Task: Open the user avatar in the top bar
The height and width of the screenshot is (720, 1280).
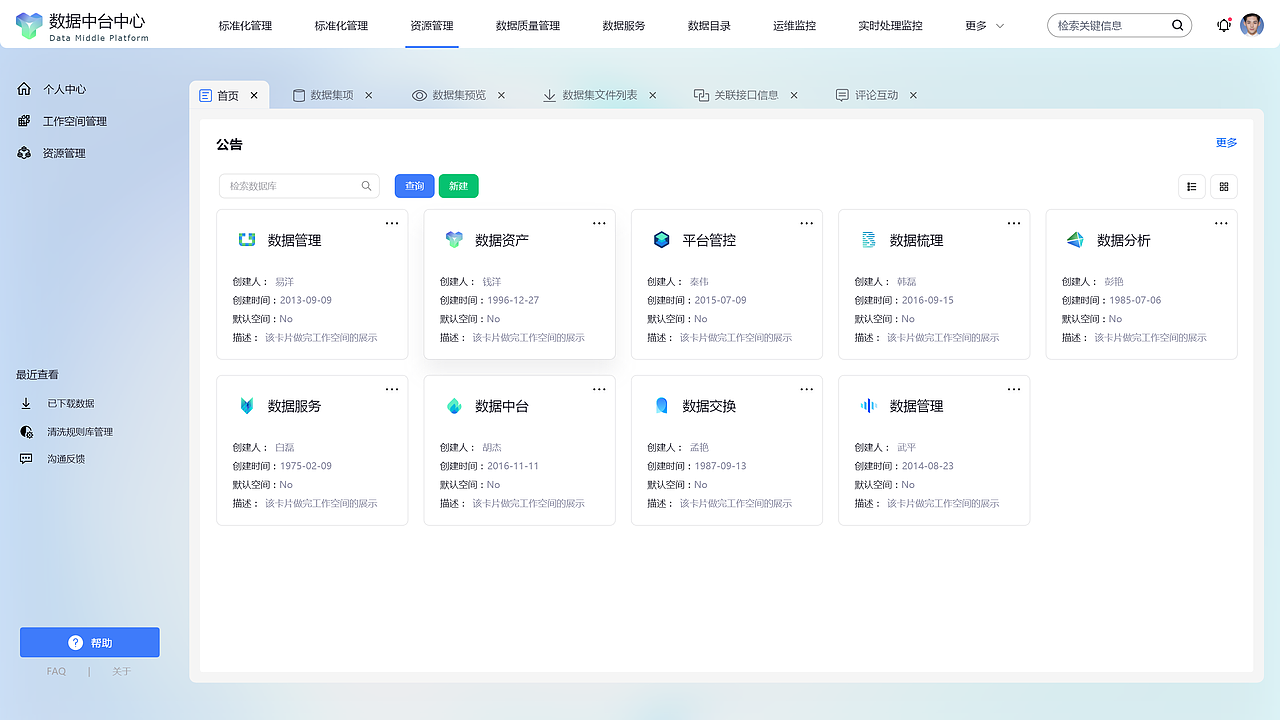Action: (x=1252, y=25)
